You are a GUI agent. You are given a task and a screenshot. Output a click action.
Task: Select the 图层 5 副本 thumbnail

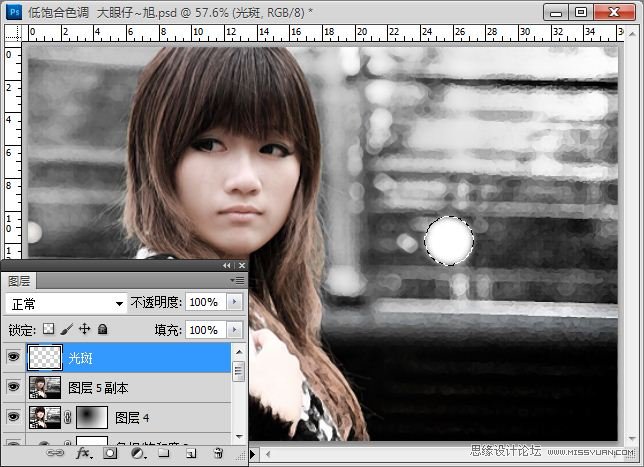(x=45, y=387)
